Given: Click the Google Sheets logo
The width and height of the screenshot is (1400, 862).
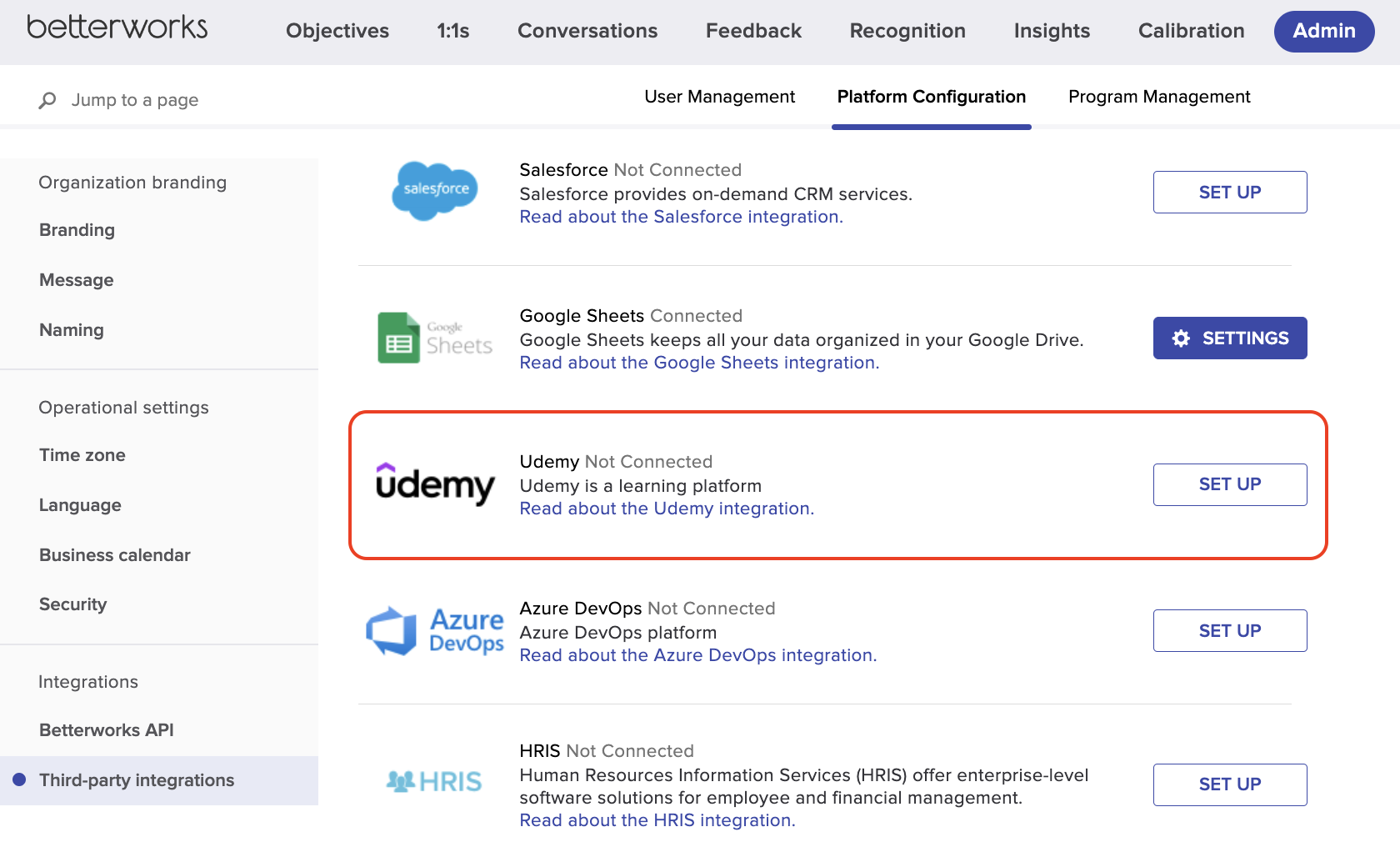Looking at the screenshot, I should [x=434, y=338].
